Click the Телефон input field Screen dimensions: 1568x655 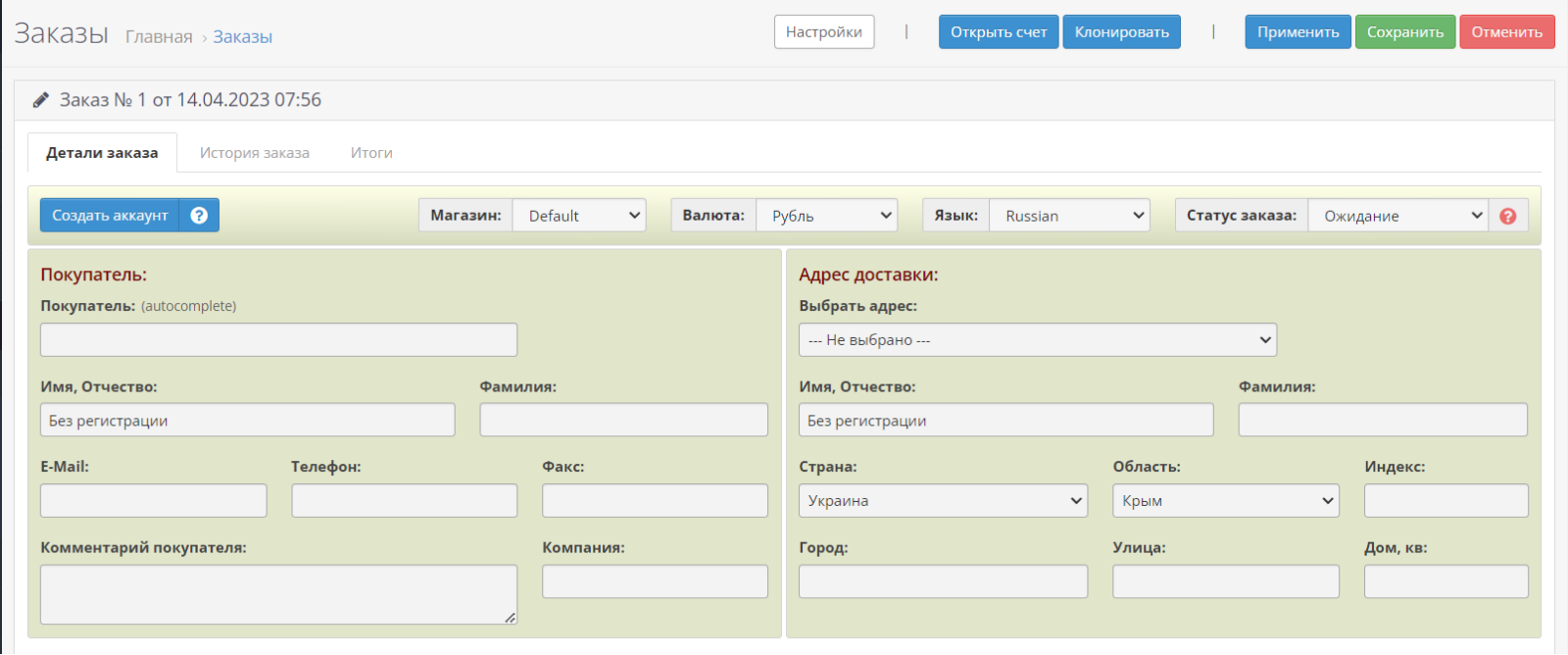tap(405, 501)
